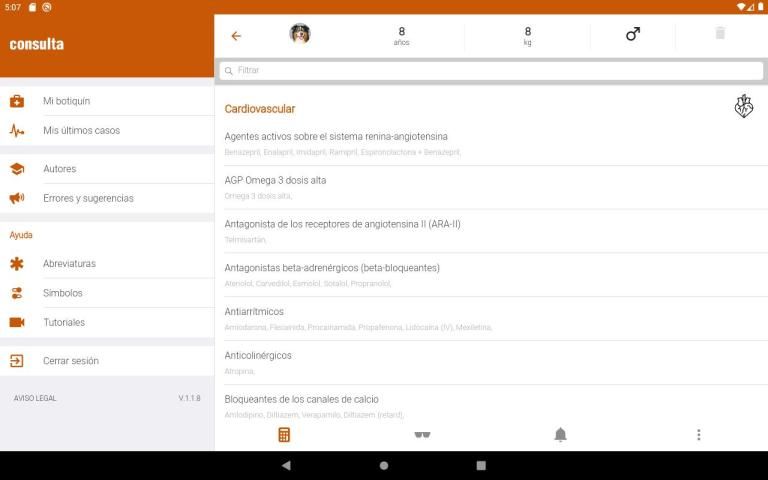Tap the trash delete icon
The width and height of the screenshot is (768, 480).
pos(720,34)
